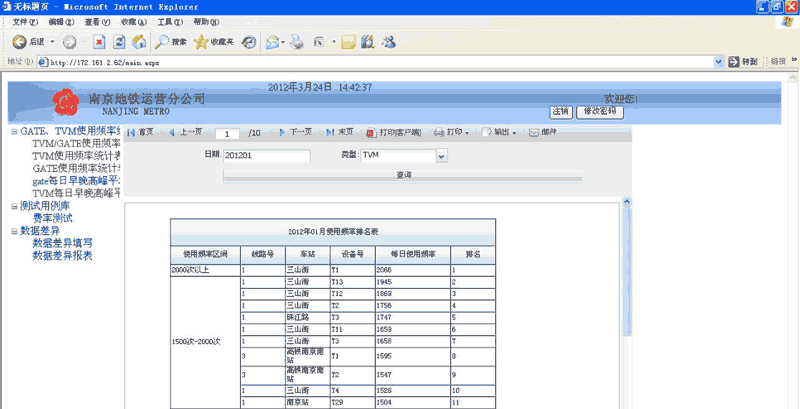The image size is (800, 409).
Task: Click the browser window scrollbar up arrow
Action: tap(793, 78)
